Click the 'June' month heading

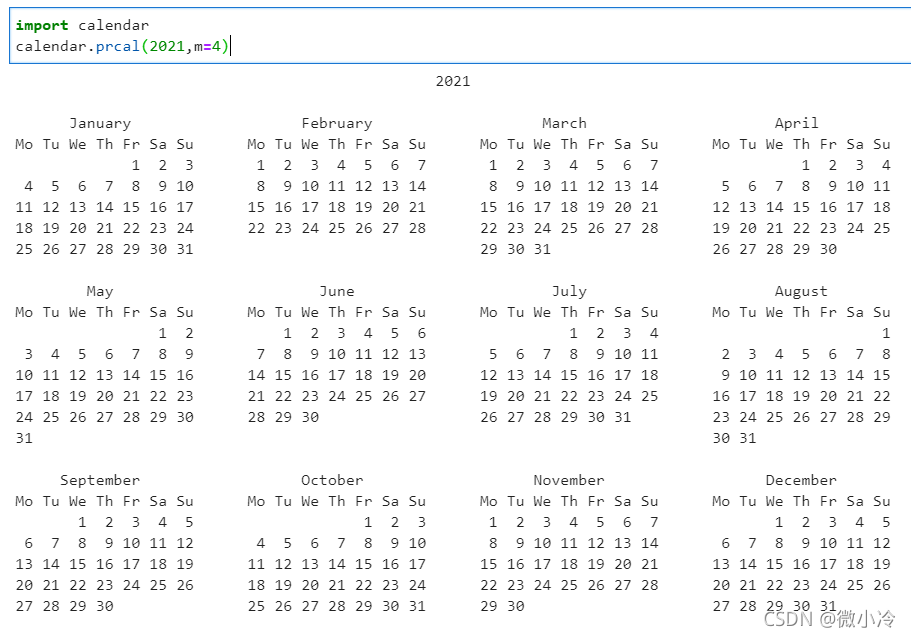point(337,291)
